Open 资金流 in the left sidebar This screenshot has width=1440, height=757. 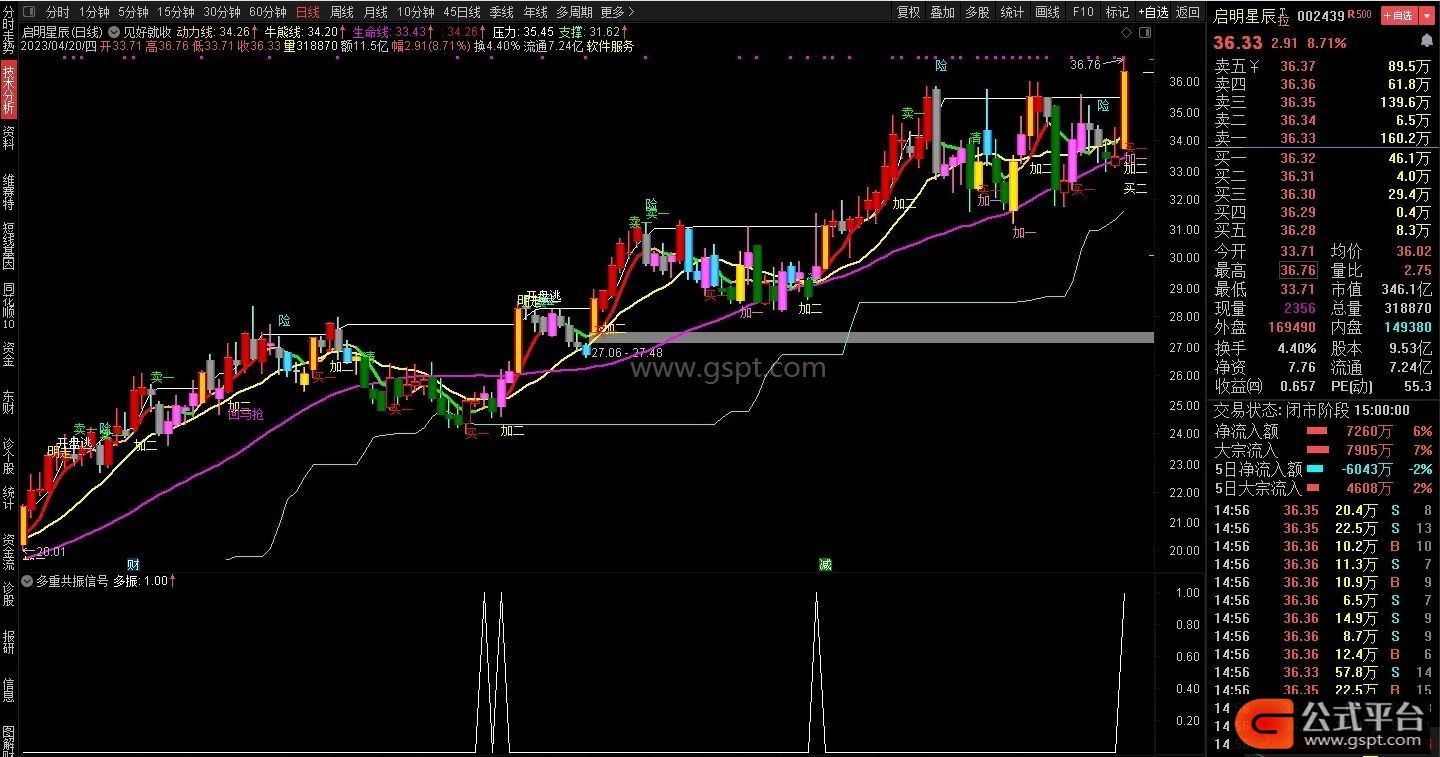8,552
